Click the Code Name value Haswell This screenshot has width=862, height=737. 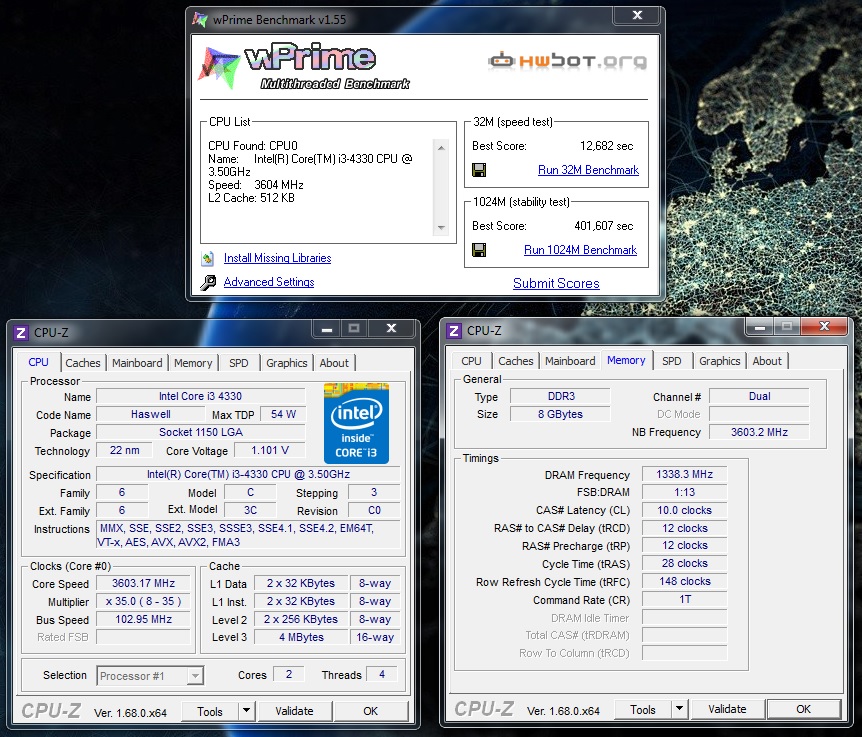click(151, 414)
